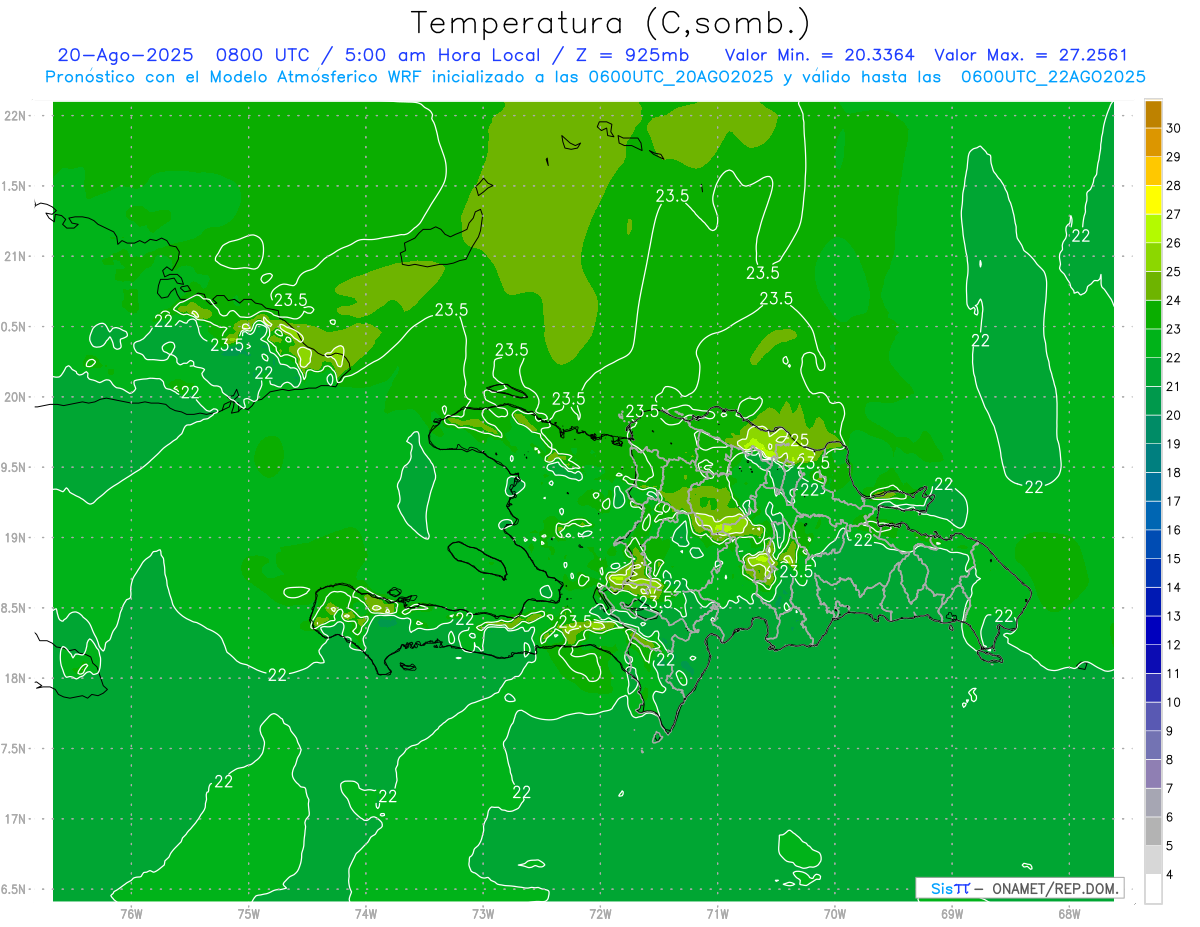Screen dimensions: 1200x927
Task: Pick the dark blue colorbar swatch between 12 and 13
Action: tap(1154, 630)
